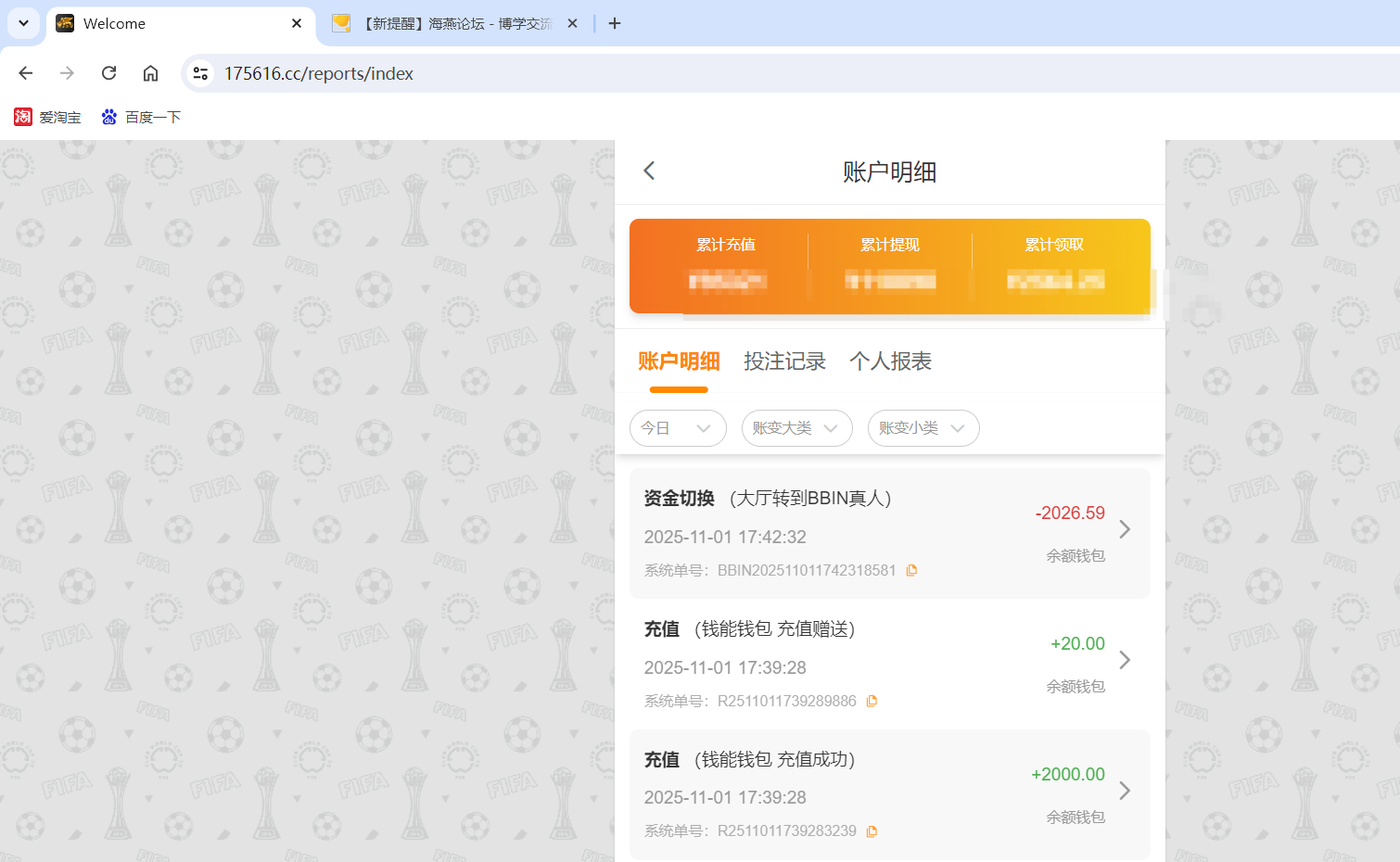The image size is (1400, 862).
Task: Click the 爱淘宝 bookmark icon
Action: 22,117
